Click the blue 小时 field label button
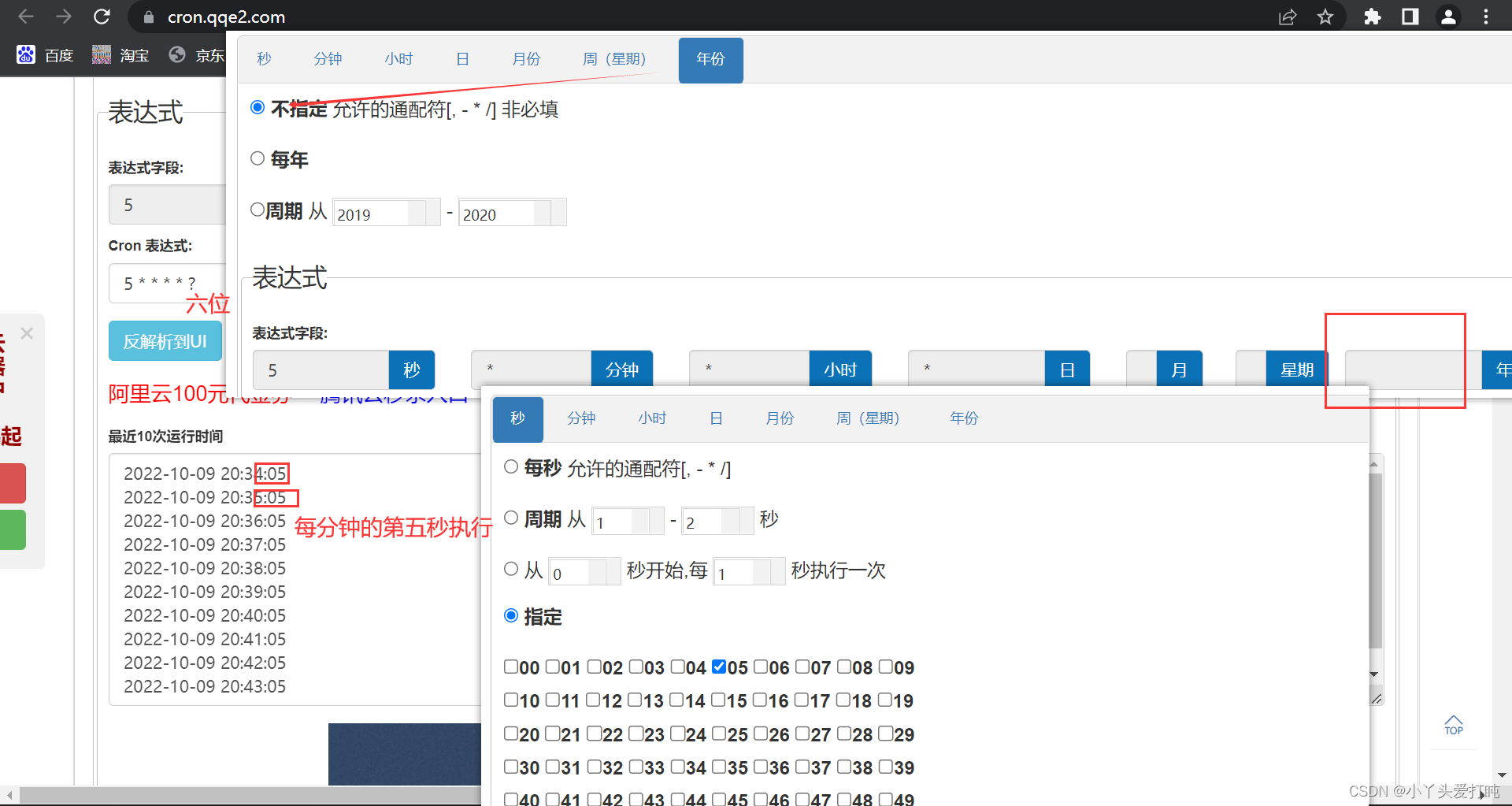The width and height of the screenshot is (1512, 806). tap(840, 370)
